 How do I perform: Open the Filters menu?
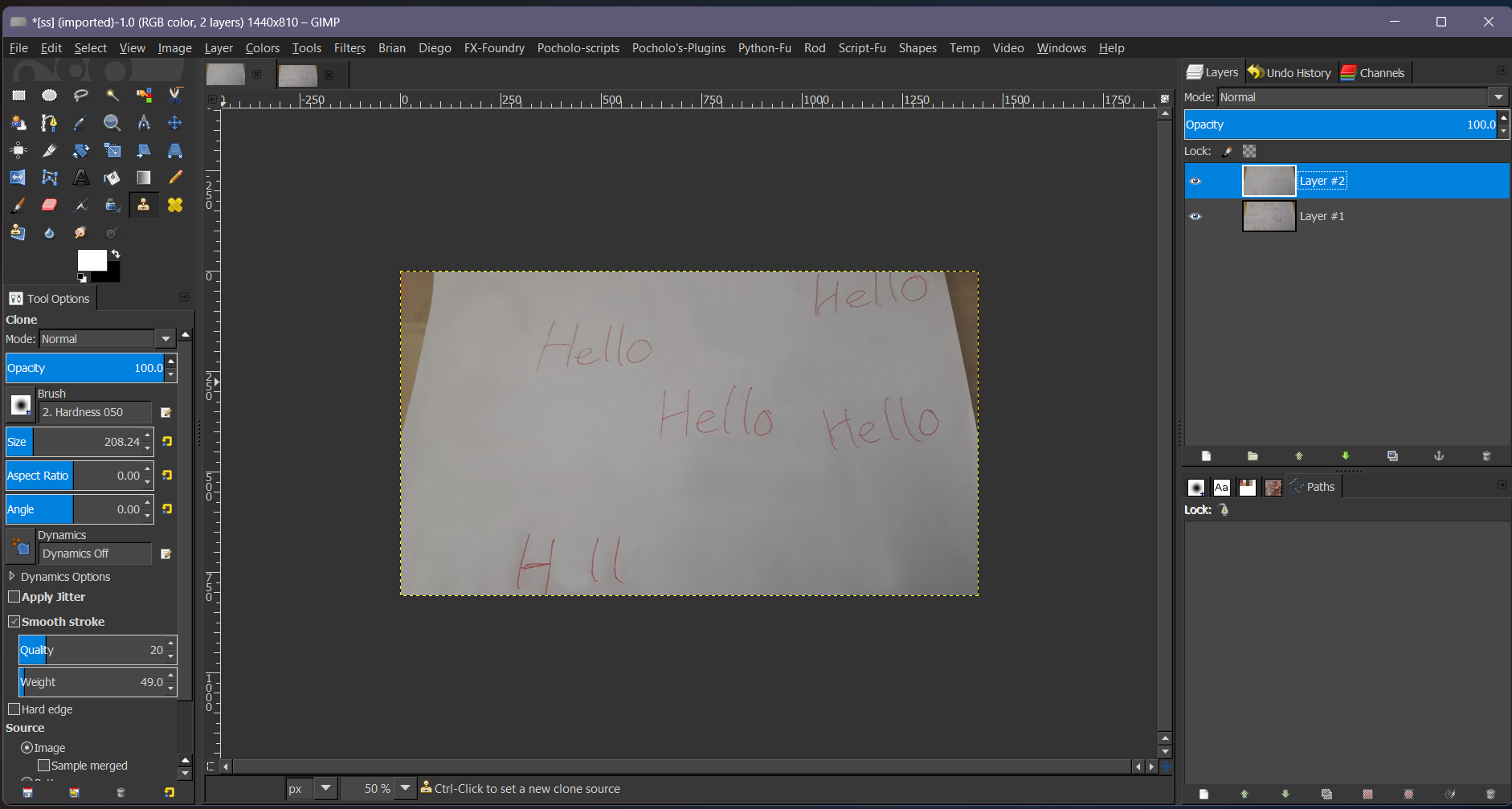tap(349, 48)
